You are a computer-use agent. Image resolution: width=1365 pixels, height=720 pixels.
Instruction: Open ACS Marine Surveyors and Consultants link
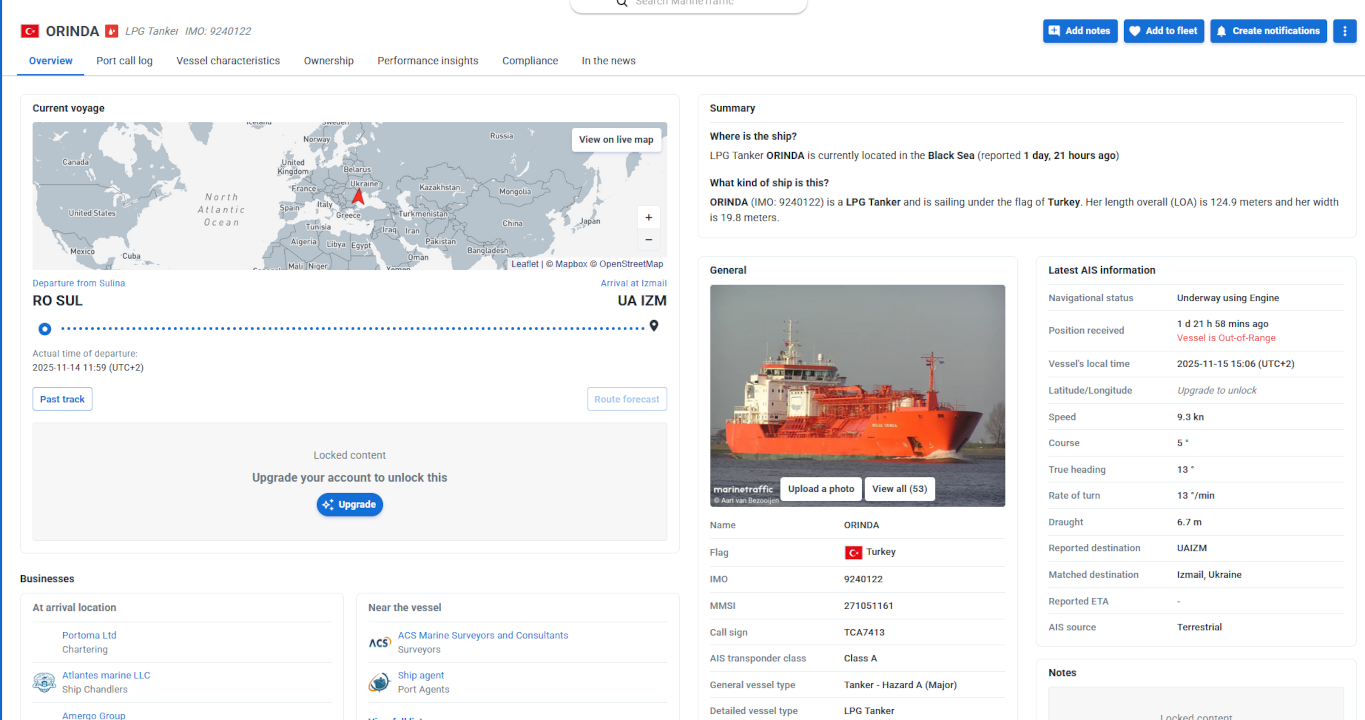[x=483, y=635]
